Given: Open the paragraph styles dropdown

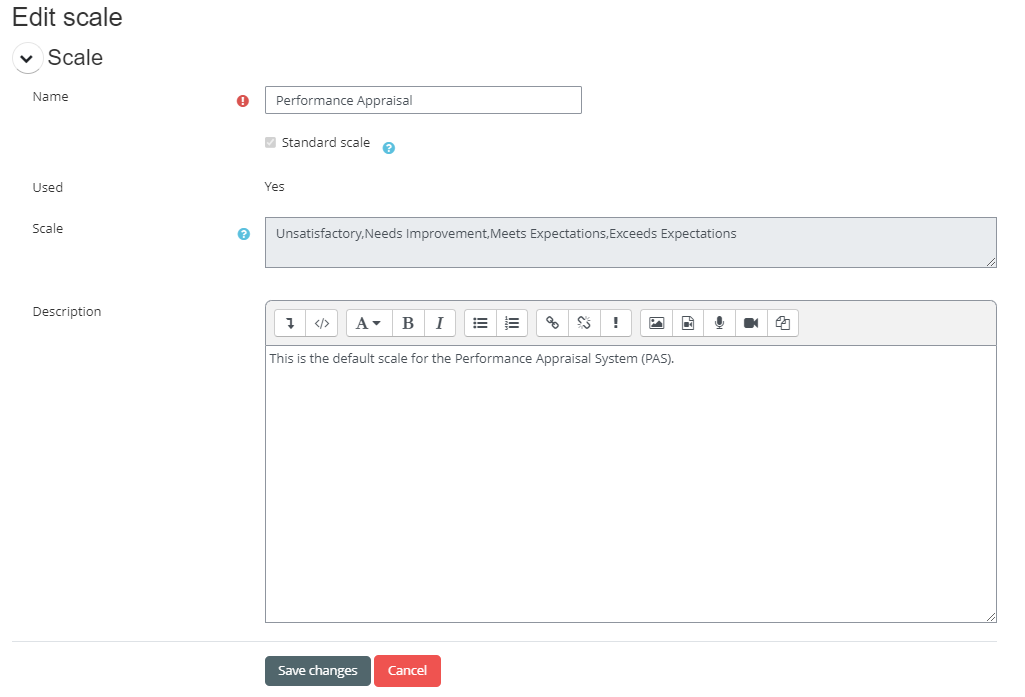Looking at the screenshot, I should click(x=369, y=323).
